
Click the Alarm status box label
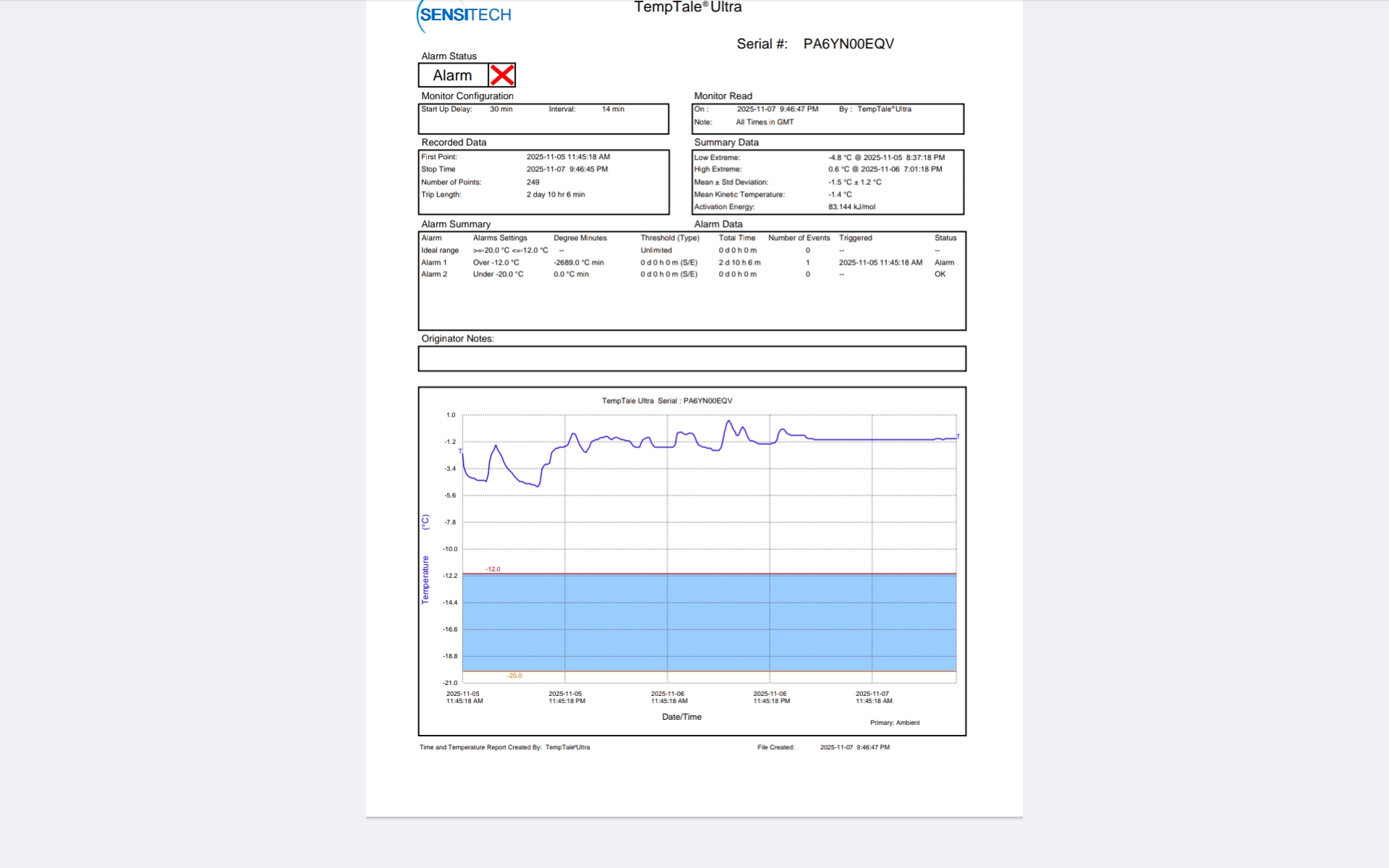click(x=452, y=75)
